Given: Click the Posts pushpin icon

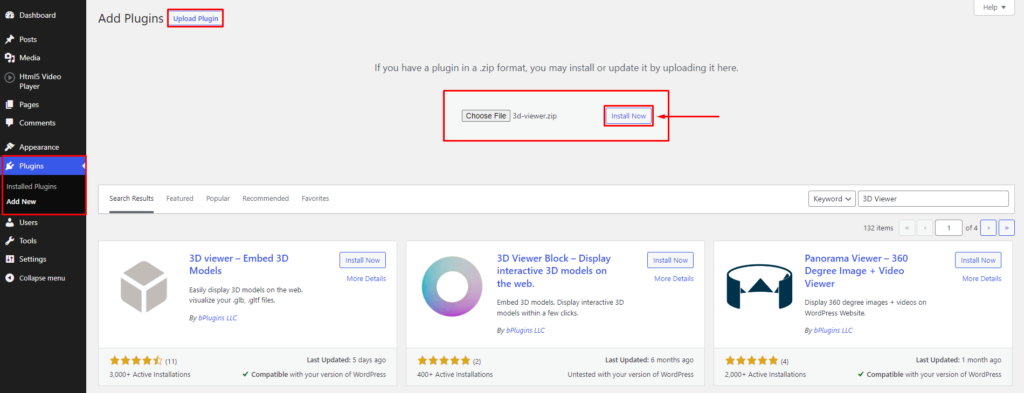Looking at the screenshot, I should 10,39.
